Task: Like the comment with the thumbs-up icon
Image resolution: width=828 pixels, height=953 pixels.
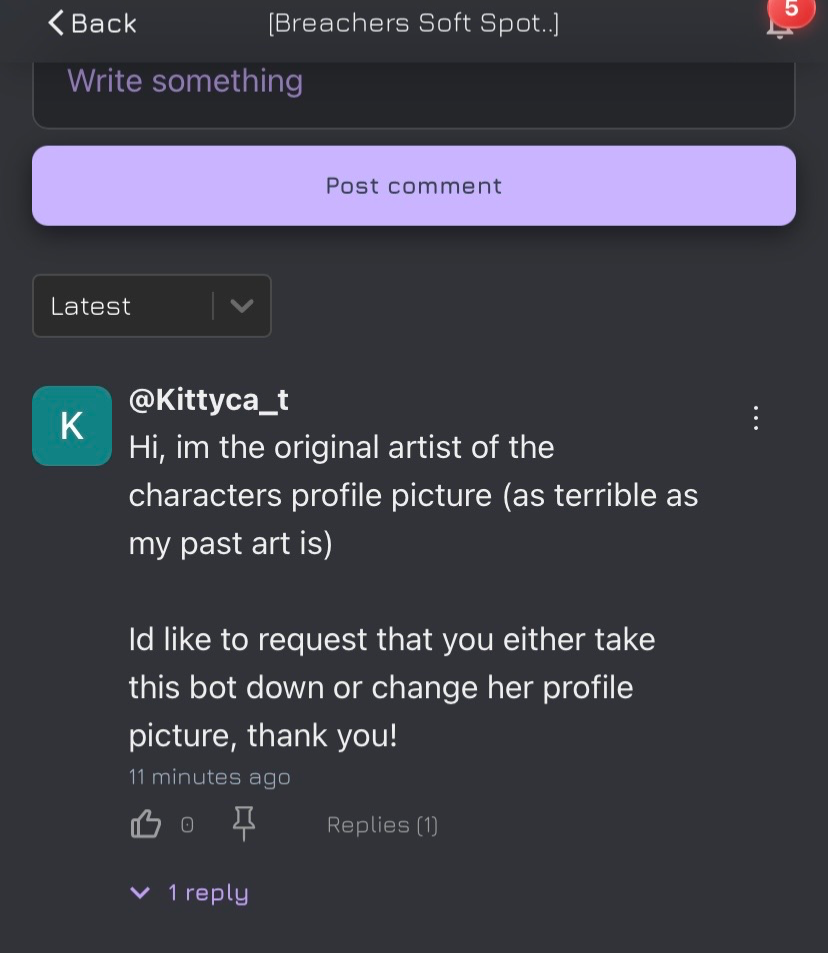Action: point(146,823)
